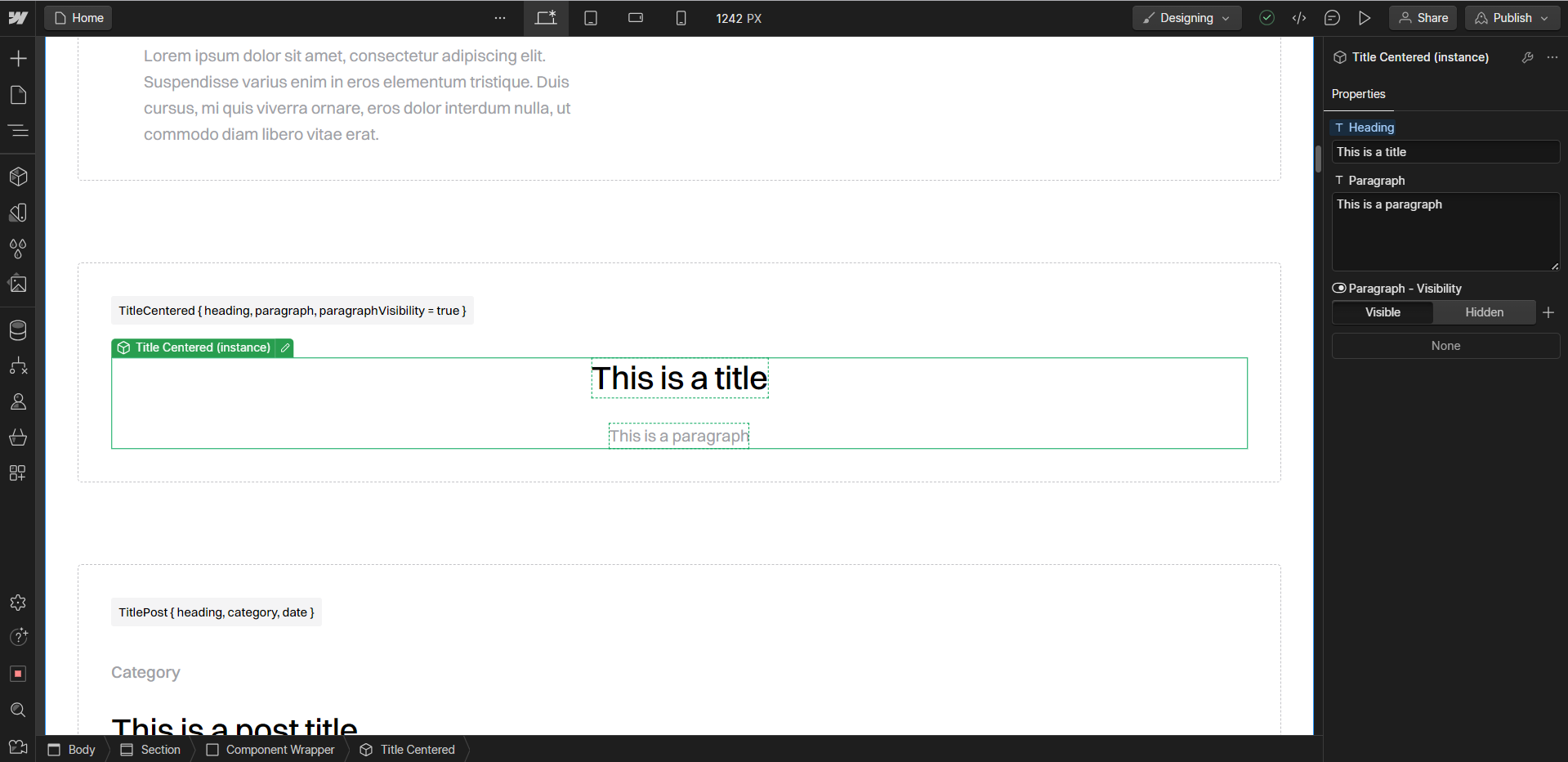Screen dimensions: 1568x762
Task: Switch to mobile portrait breakpoint
Action: [681, 17]
